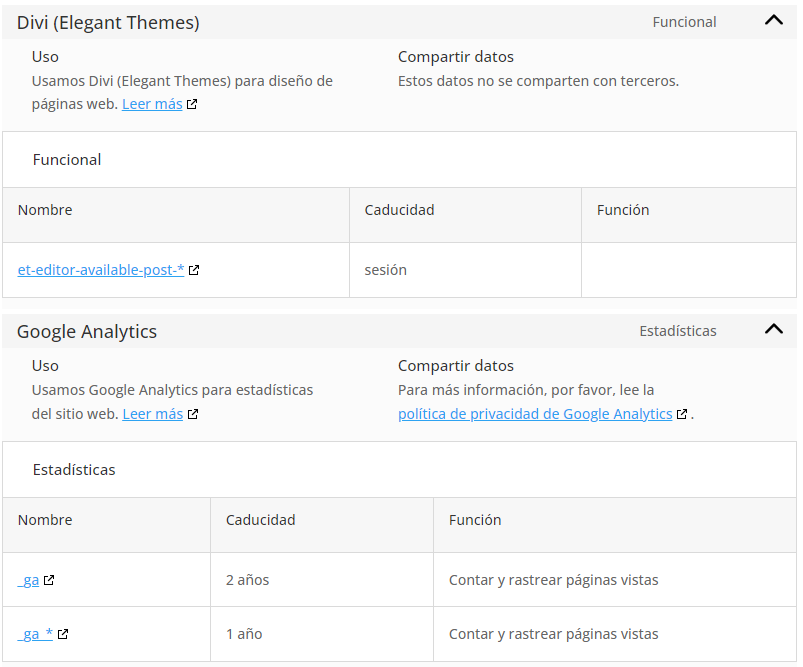Open the _ga_* cookie link

(35, 634)
